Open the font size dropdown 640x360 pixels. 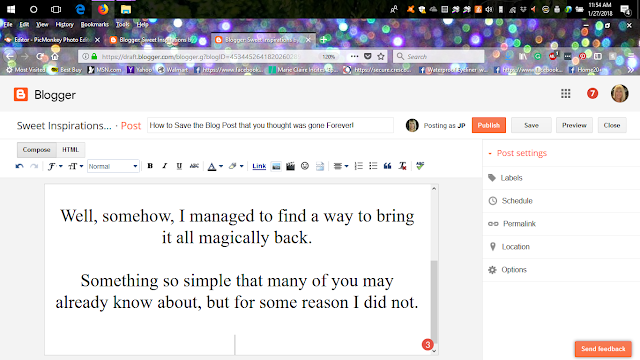[76, 166]
